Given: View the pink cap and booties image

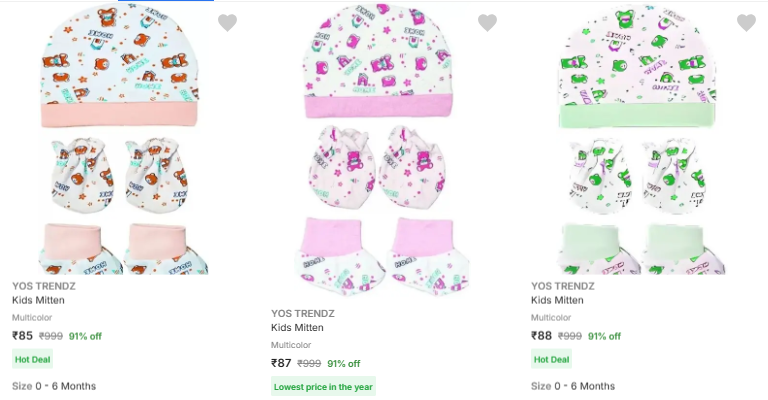Looking at the screenshot, I should (x=384, y=150).
